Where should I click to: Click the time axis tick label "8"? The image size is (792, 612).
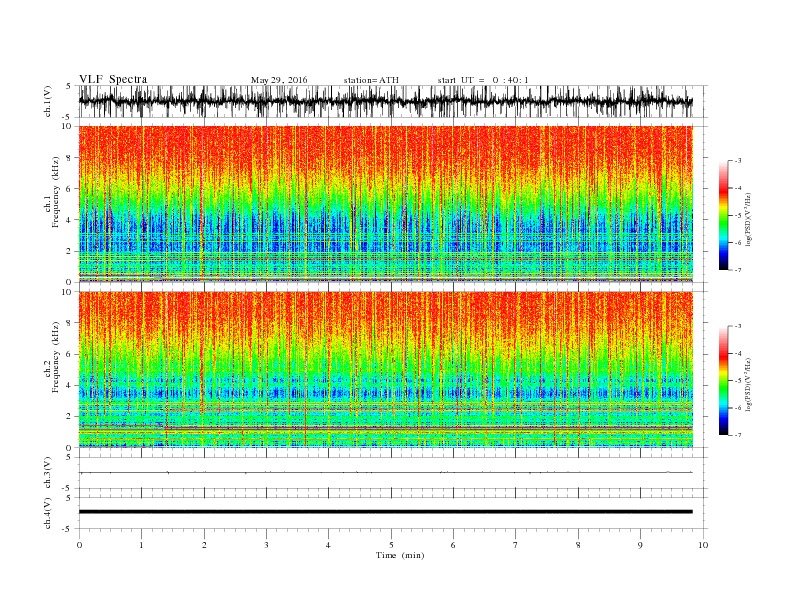[578, 545]
